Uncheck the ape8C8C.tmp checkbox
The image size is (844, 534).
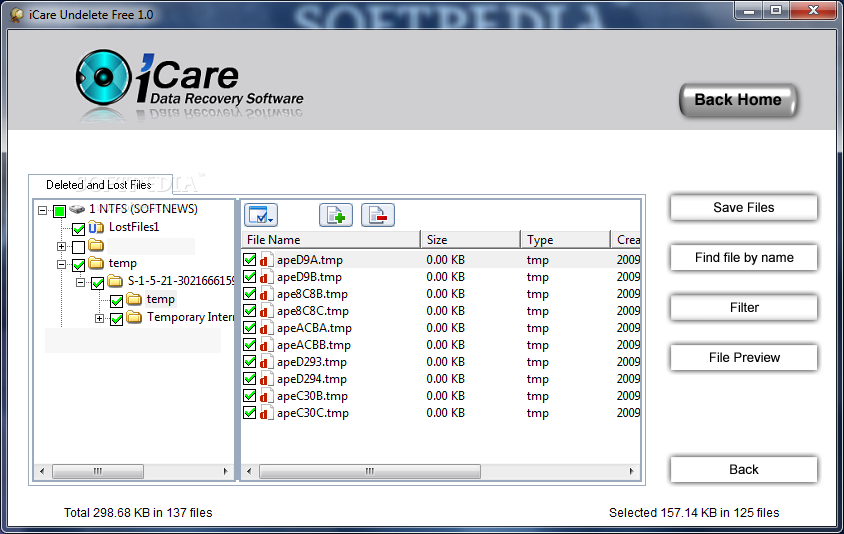coord(249,311)
